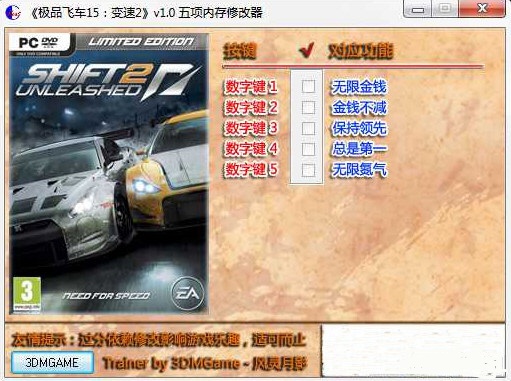Close the trainer window
The width and height of the screenshot is (511, 381).
click(482, 9)
